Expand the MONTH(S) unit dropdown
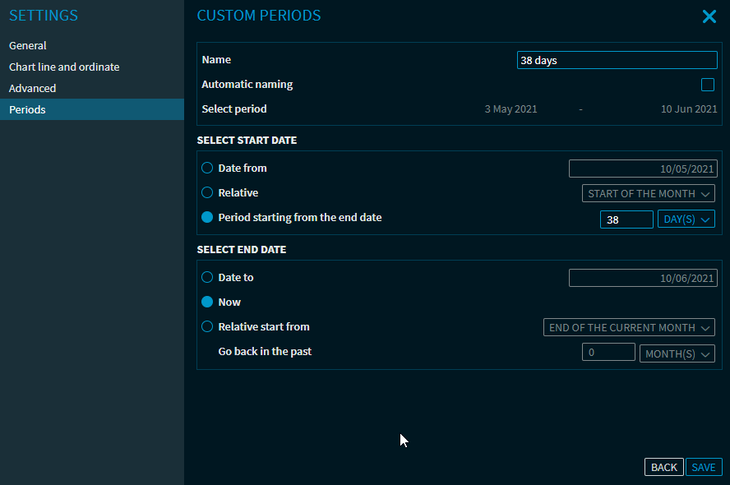 pyautogui.click(x=677, y=354)
